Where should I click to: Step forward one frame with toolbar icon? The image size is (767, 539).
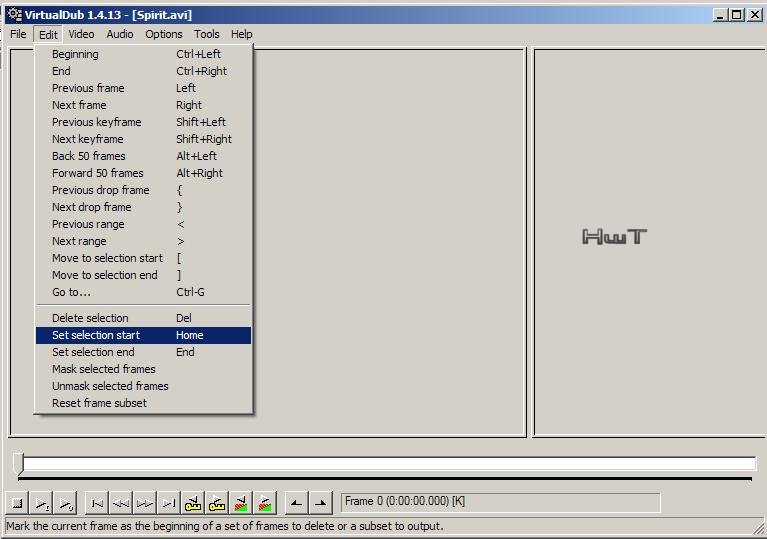(145, 503)
